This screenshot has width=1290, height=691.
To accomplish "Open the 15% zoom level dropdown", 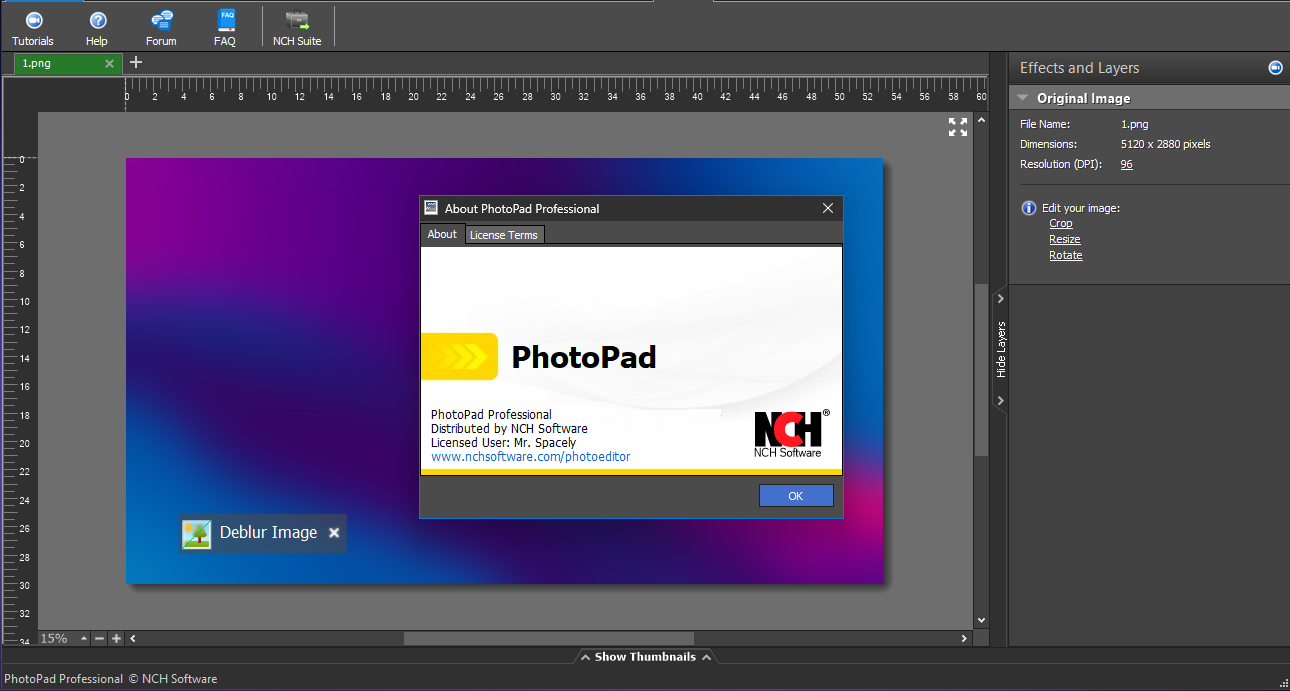I will [84, 638].
